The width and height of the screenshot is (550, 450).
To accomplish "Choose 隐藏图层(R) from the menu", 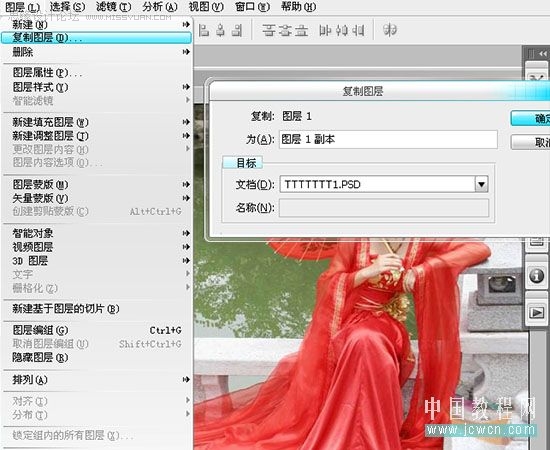I will click(x=96, y=357).
